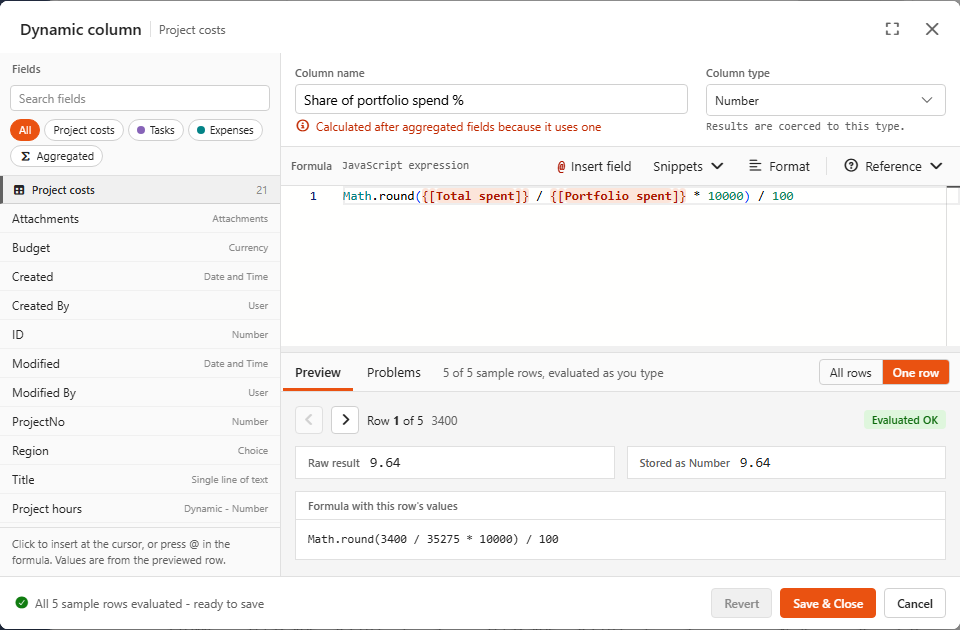Image resolution: width=960 pixels, height=630 pixels.
Task: Filter fields by Project costs
Action: 84,130
